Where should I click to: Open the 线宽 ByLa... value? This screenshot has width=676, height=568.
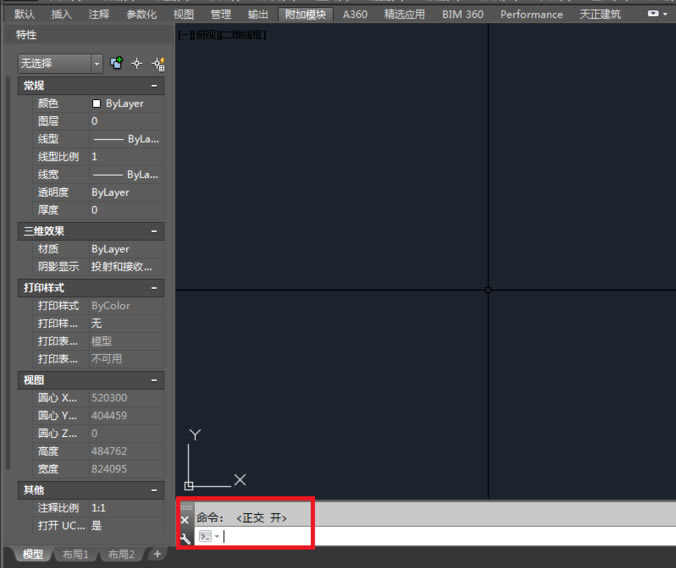point(126,174)
